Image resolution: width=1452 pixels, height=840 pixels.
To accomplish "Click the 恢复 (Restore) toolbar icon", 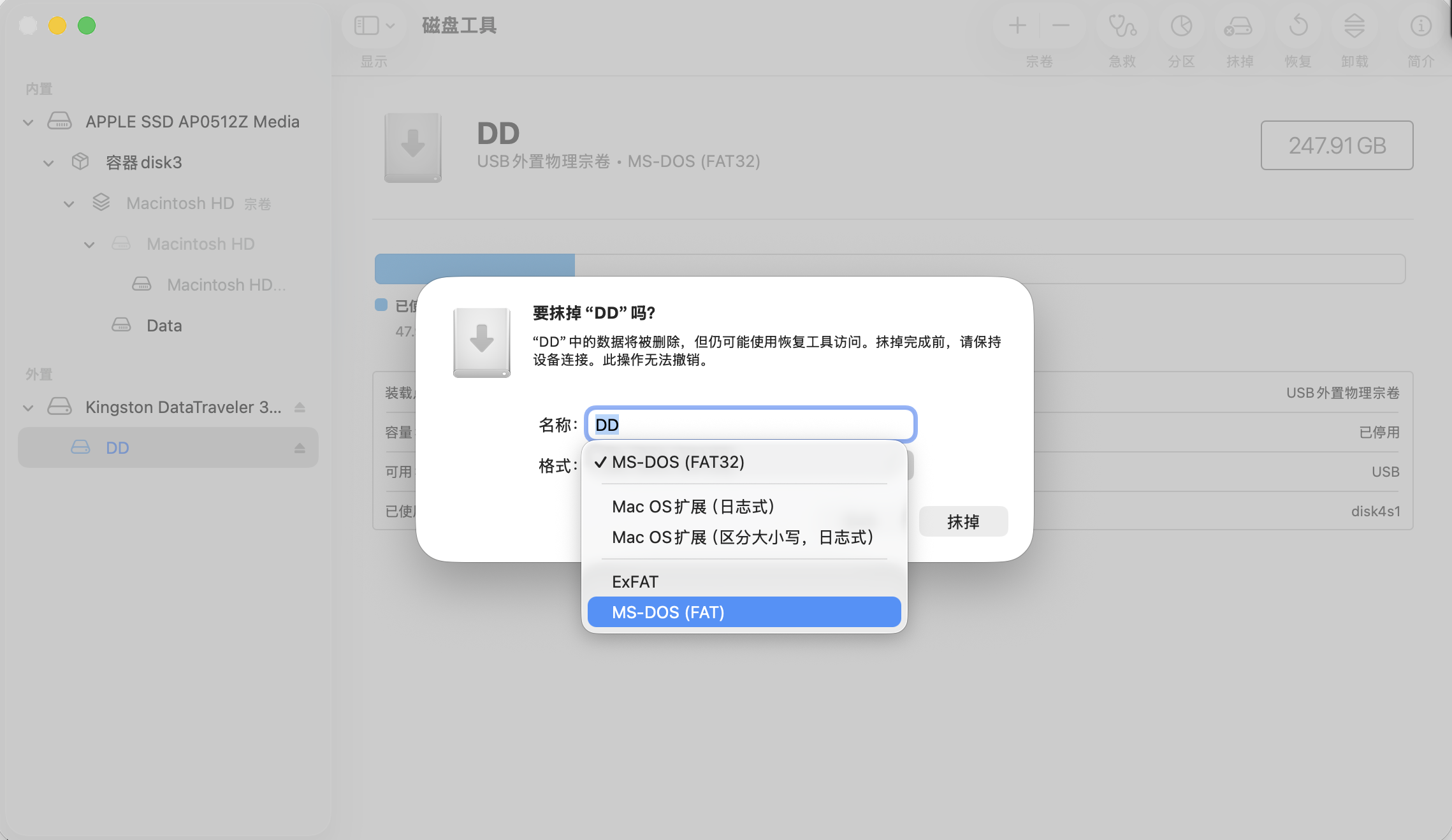I will point(1297,27).
